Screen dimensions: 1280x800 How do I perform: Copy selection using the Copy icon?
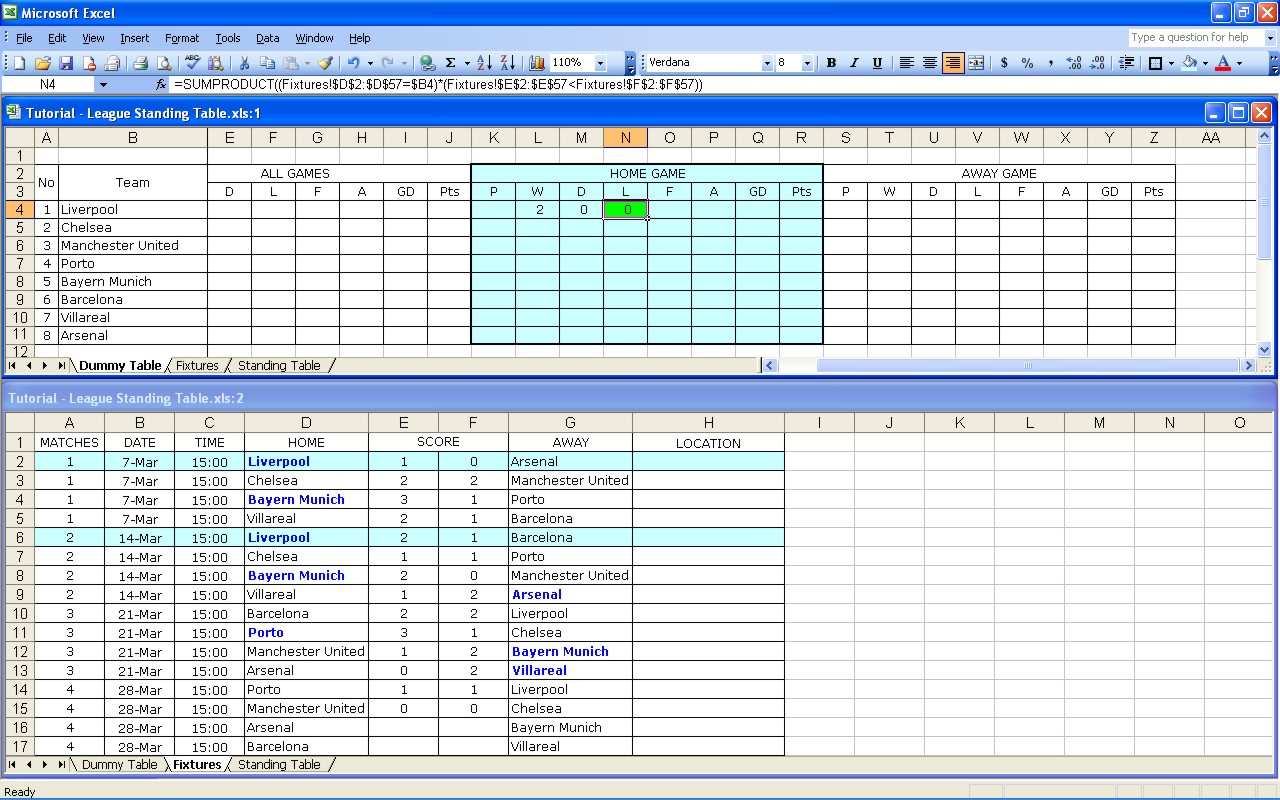[x=267, y=63]
